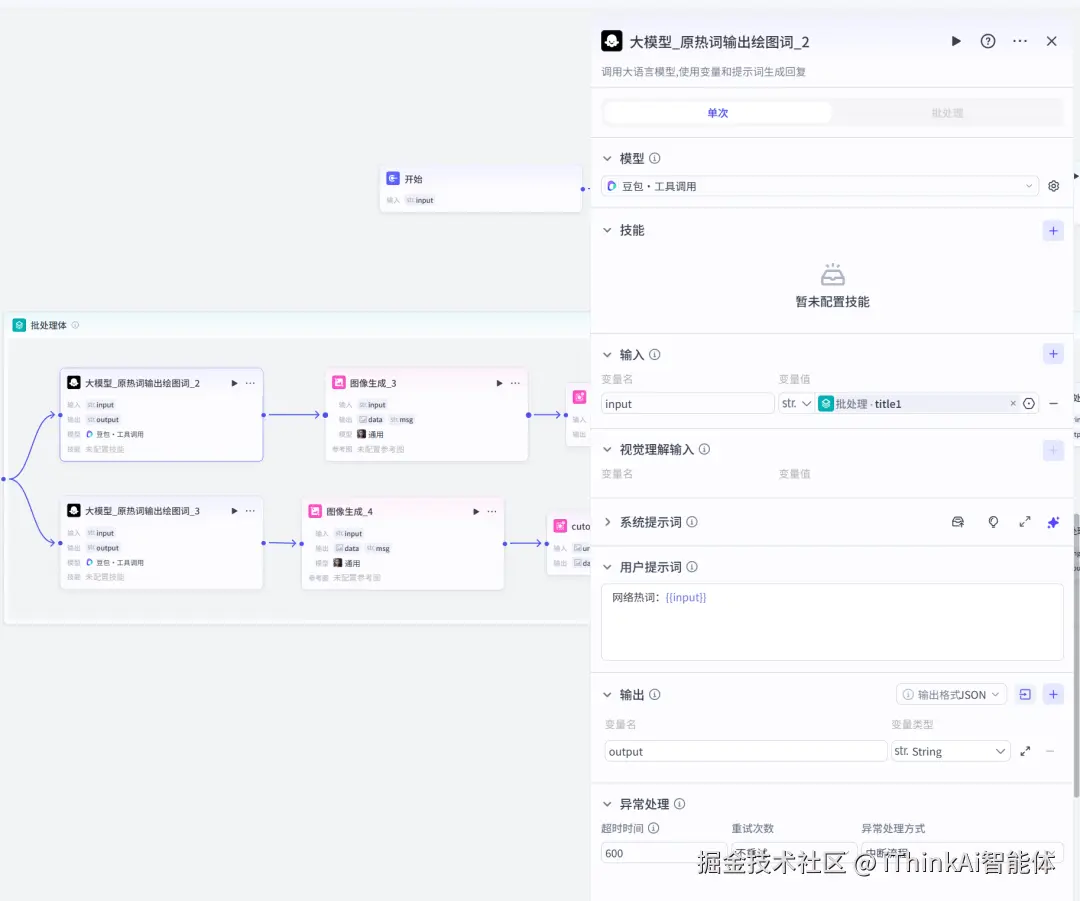Open the 输出格式JSON format dropdown

pyautogui.click(x=951, y=694)
